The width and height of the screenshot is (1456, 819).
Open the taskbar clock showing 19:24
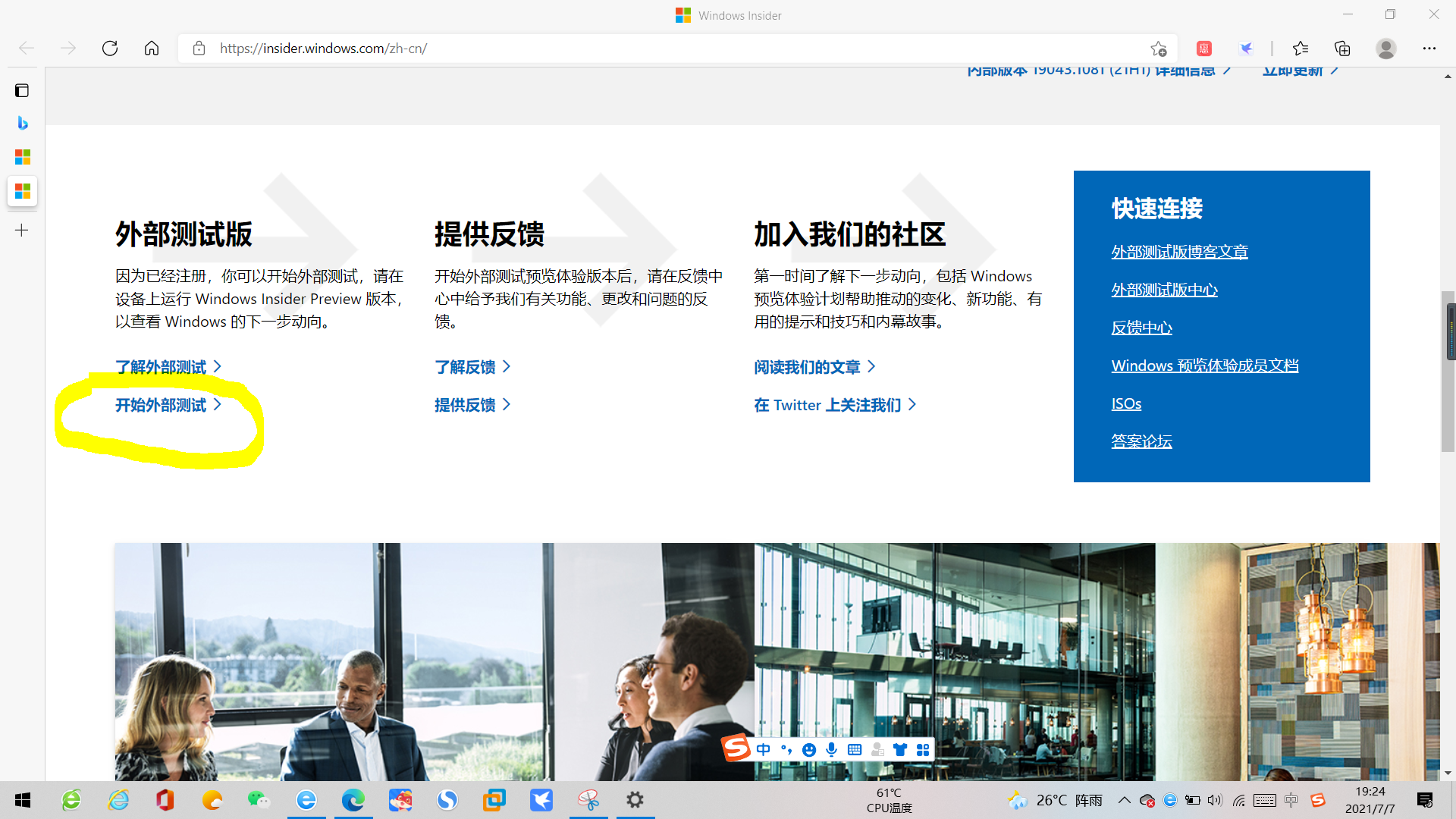[x=1370, y=800]
